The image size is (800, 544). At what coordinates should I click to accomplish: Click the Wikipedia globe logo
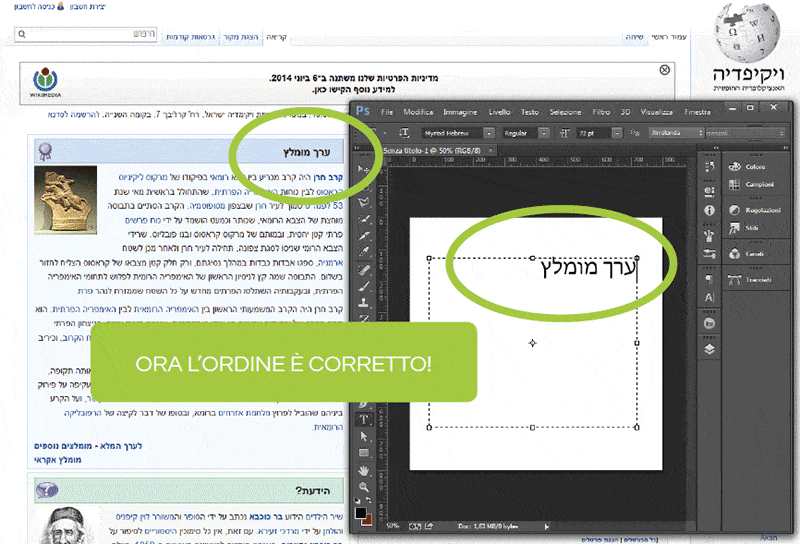tap(747, 34)
